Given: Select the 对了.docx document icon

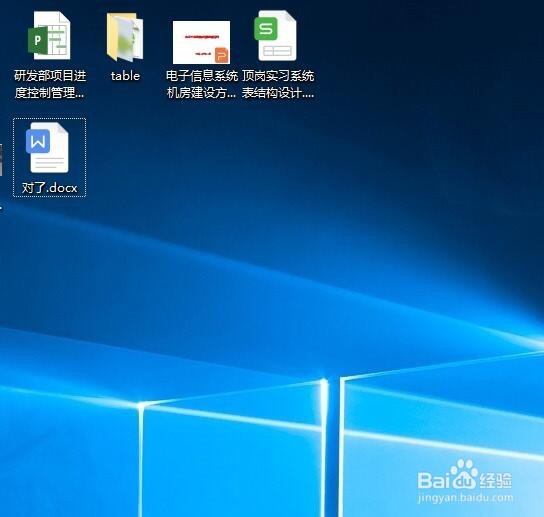Looking at the screenshot, I should 47,147.
